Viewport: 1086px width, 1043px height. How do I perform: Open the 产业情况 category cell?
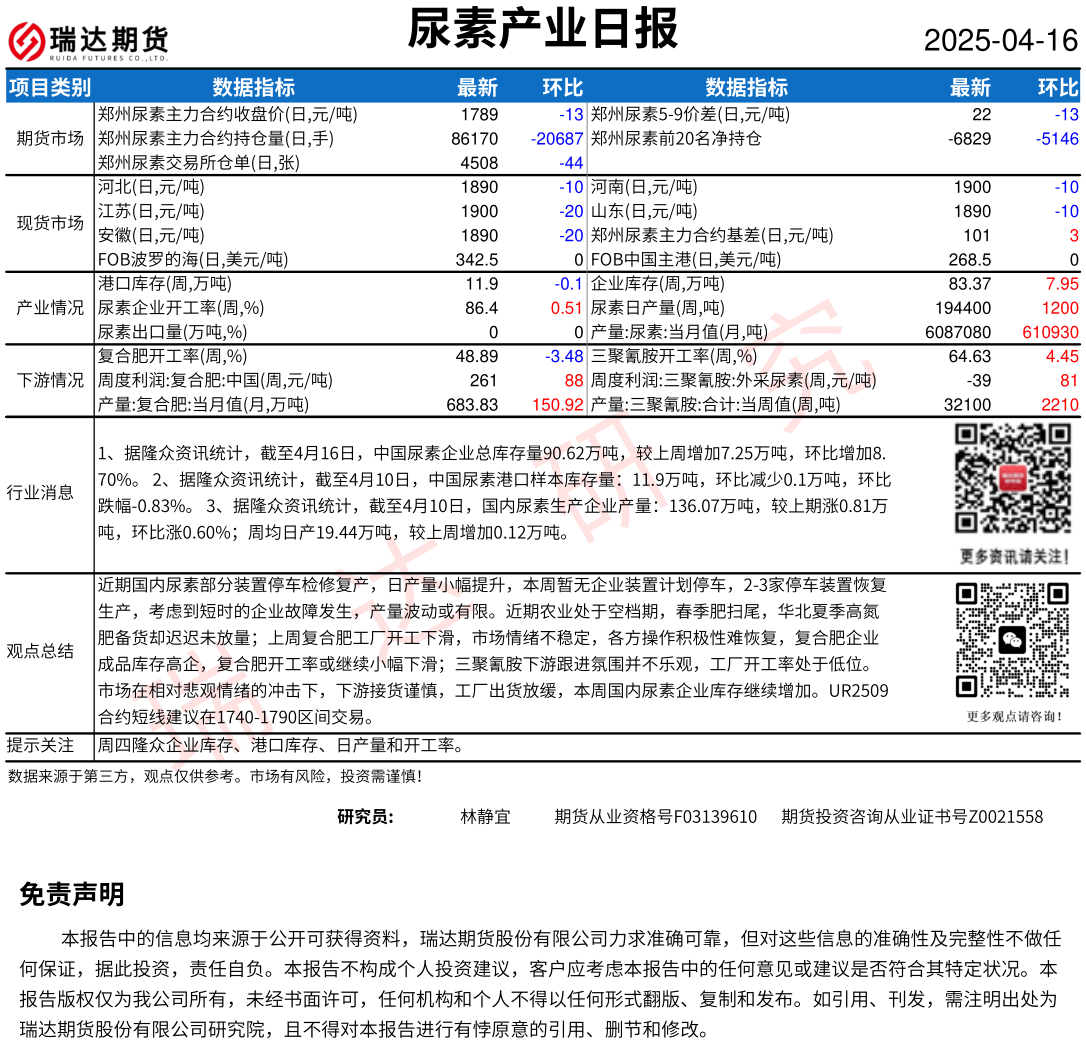click(x=50, y=308)
